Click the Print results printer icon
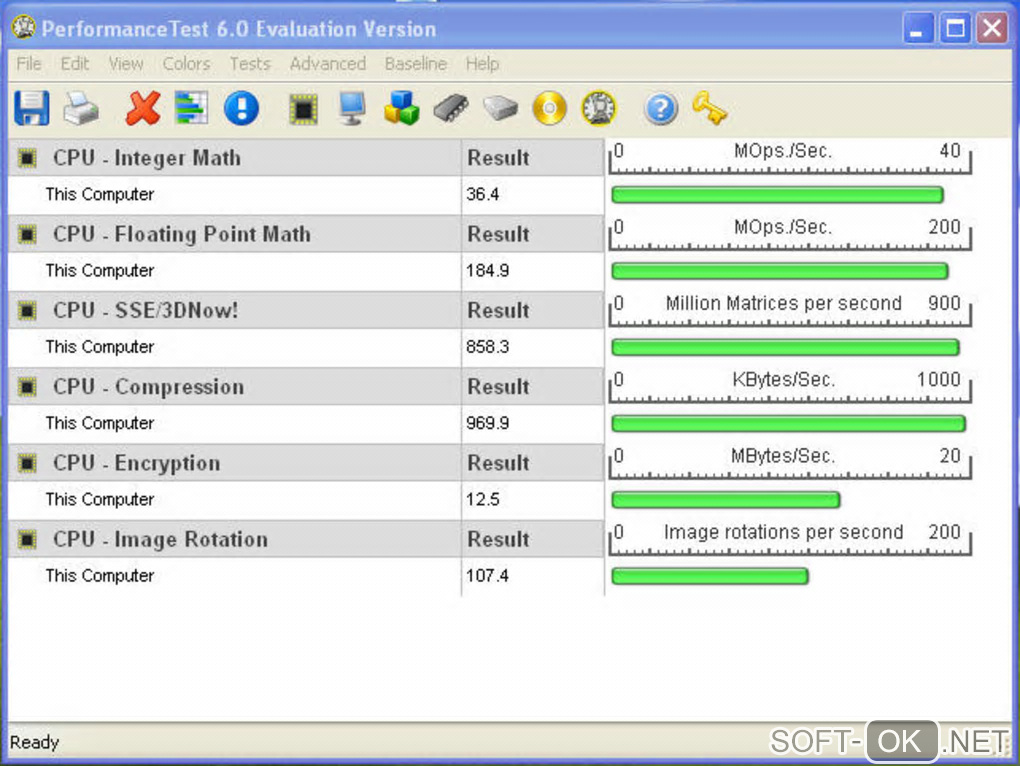 click(81, 108)
